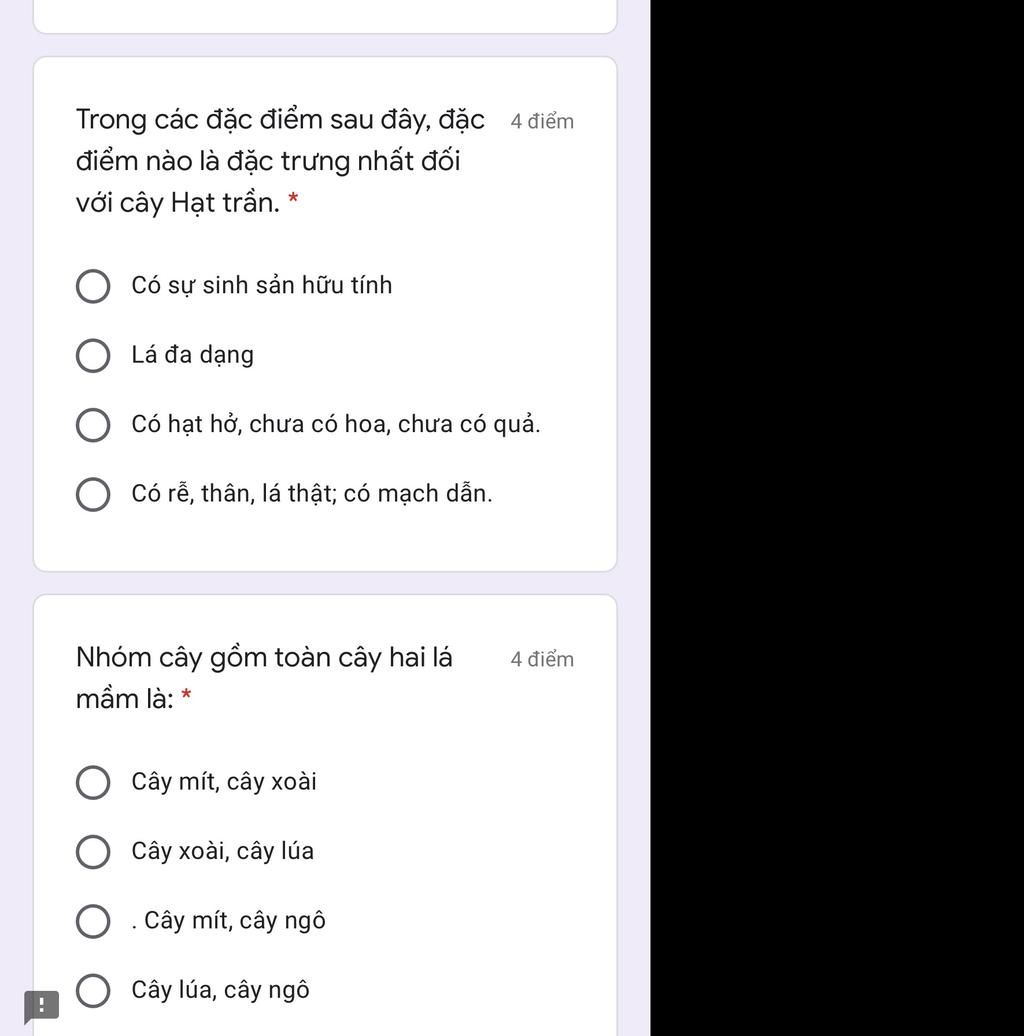Image resolution: width=1024 pixels, height=1036 pixels.
Task: Pick radio for "Có hạt hở, chưa có hoa"
Action: [x=93, y=425]
